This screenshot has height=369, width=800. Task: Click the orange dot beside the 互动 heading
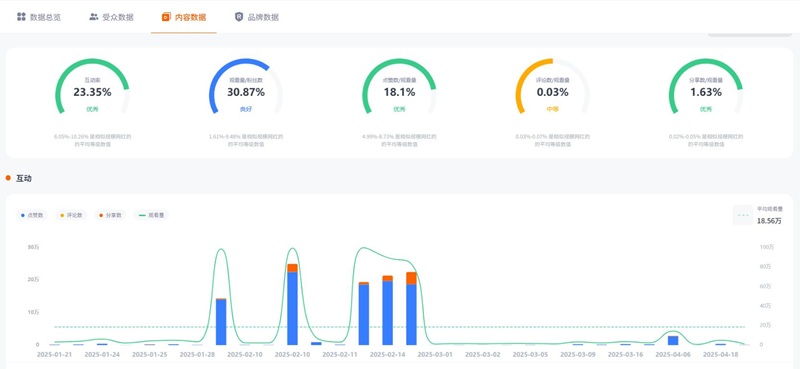(x=8, y=178)
